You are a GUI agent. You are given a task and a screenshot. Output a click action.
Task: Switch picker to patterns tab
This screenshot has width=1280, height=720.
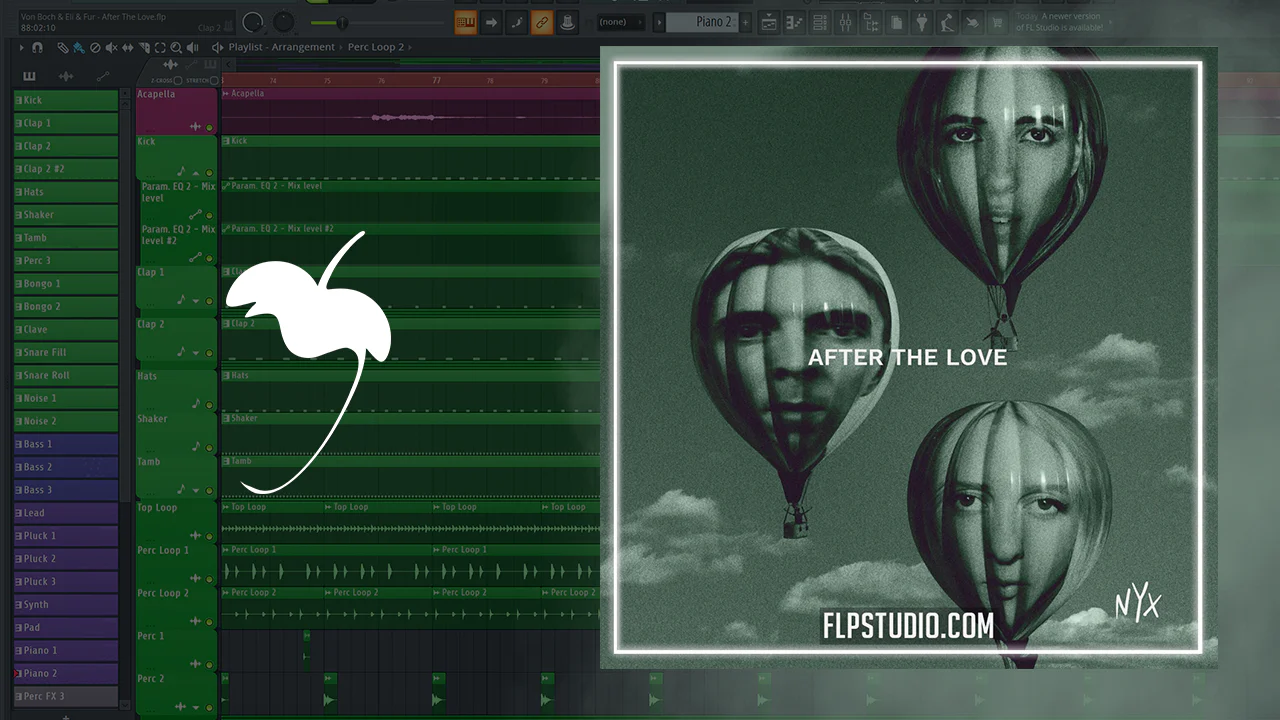tap(29, 76)
